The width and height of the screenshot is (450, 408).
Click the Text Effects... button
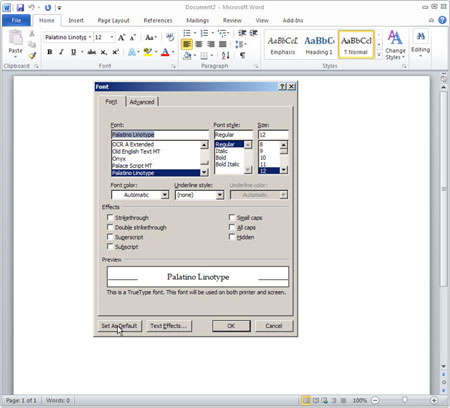pos(168,326)
